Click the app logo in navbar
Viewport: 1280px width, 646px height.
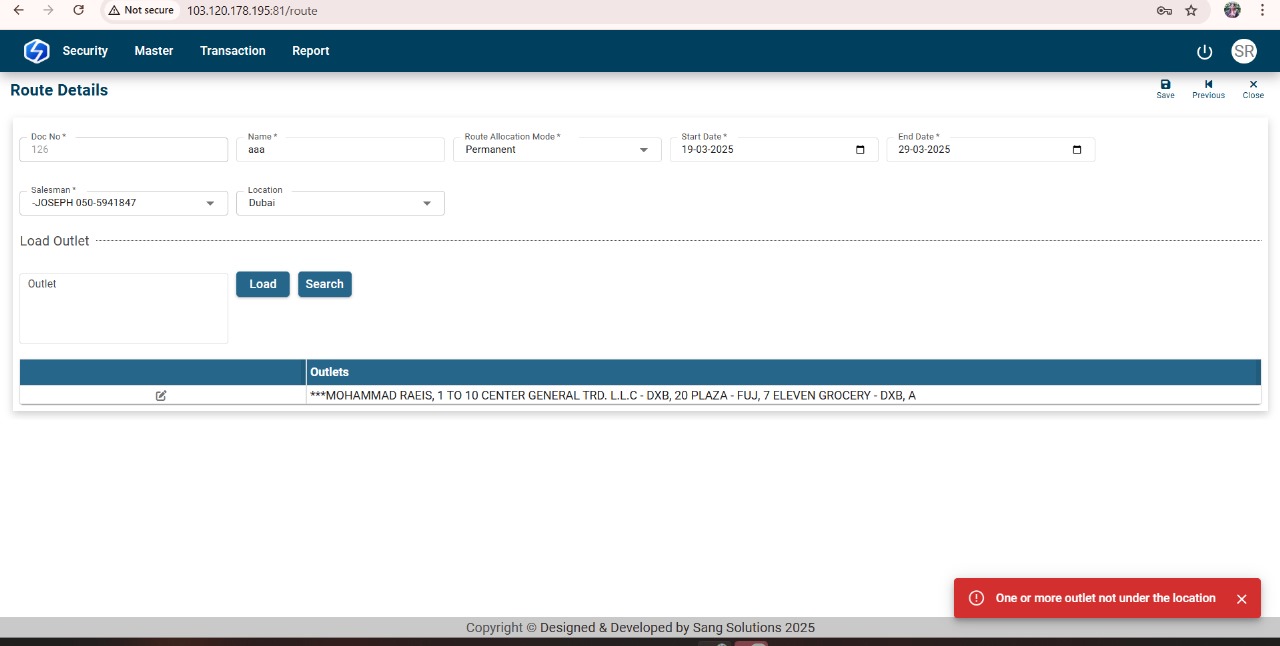click(x=36, y=51)
